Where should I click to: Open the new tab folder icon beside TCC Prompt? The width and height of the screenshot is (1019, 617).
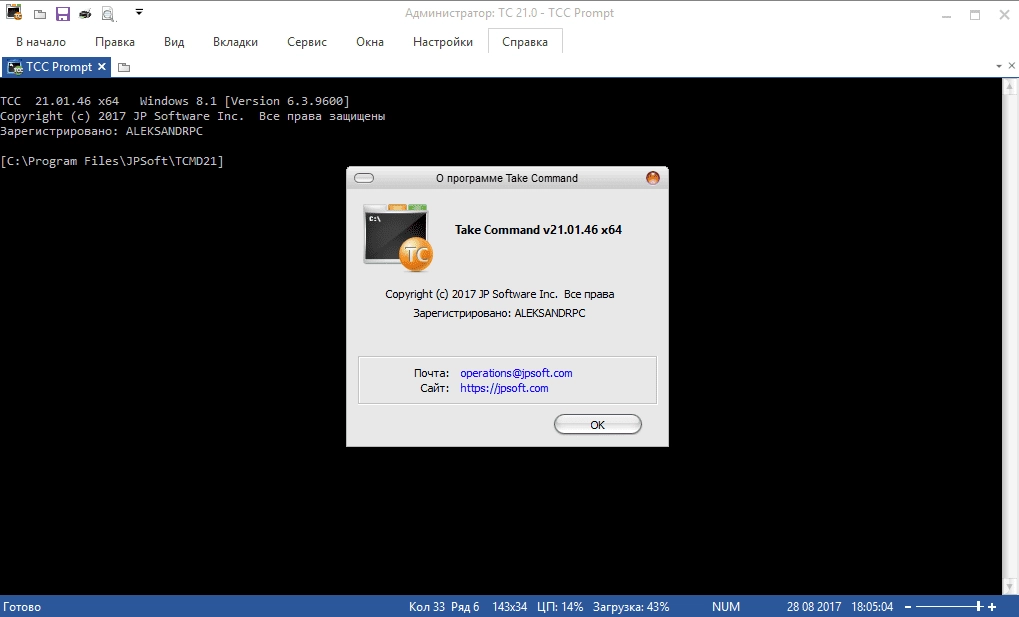(124, 67)
